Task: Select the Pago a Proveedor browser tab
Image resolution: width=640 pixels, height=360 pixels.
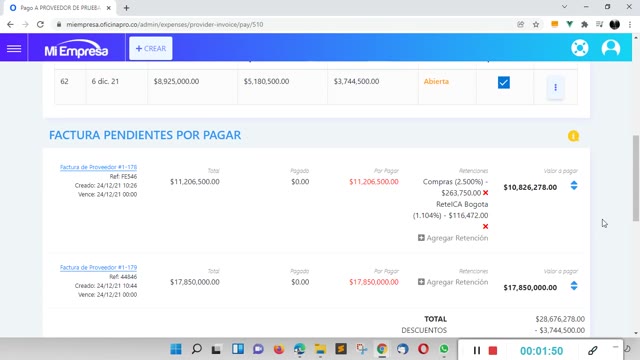Action: point(60,8)
